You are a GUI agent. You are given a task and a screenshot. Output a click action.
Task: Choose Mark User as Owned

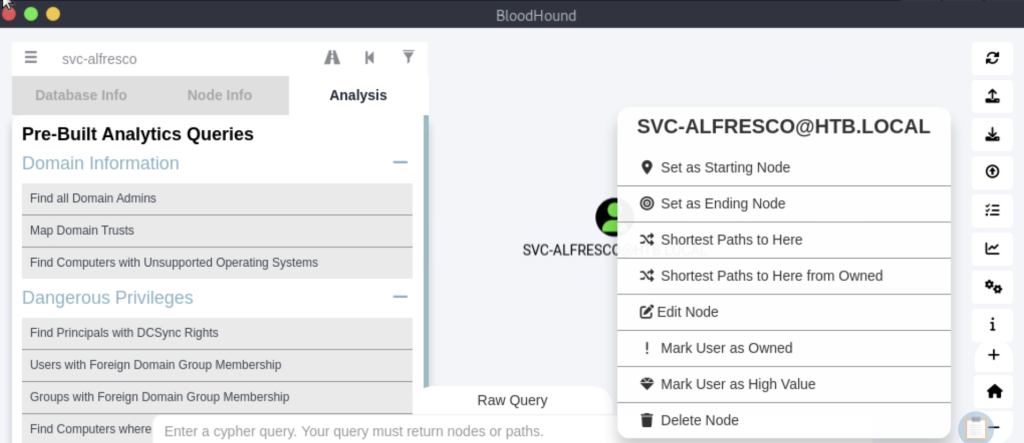pyautogui.click(x=784, y=348)
